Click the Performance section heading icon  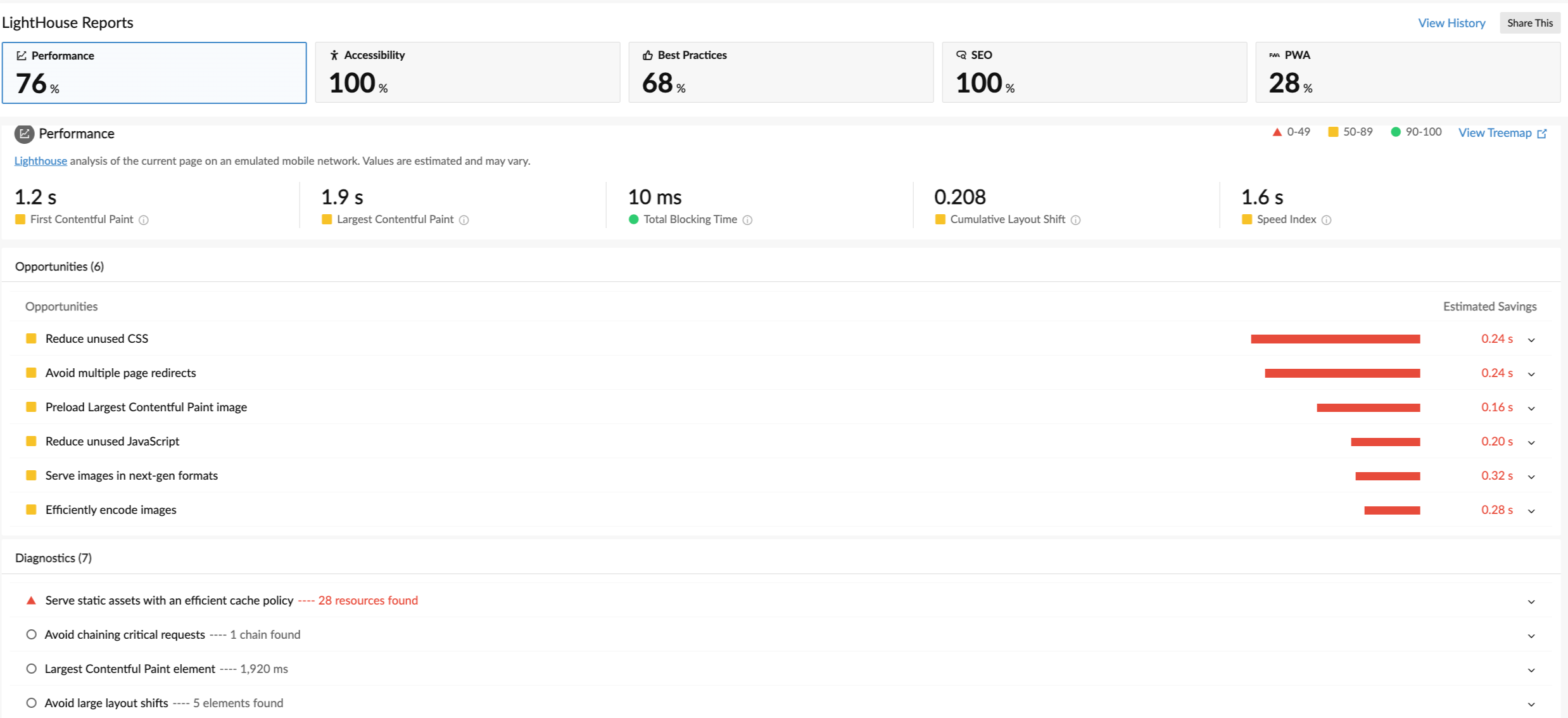pyautogui.click(x=24, y=134)
